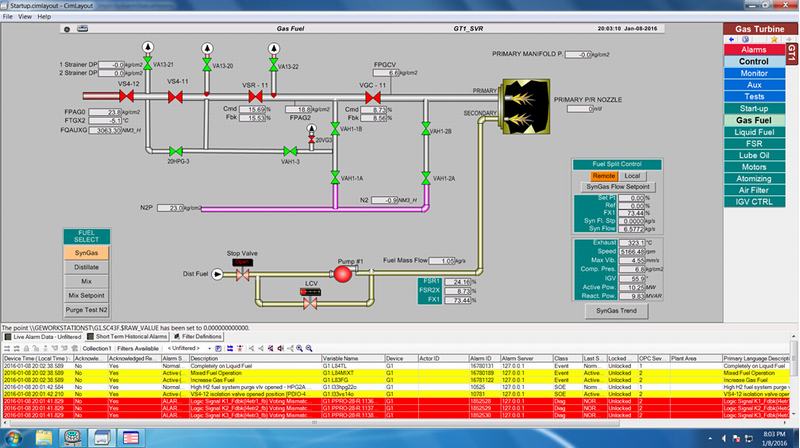Click the VAH1-1B purge valve

(x=335, y=129)
